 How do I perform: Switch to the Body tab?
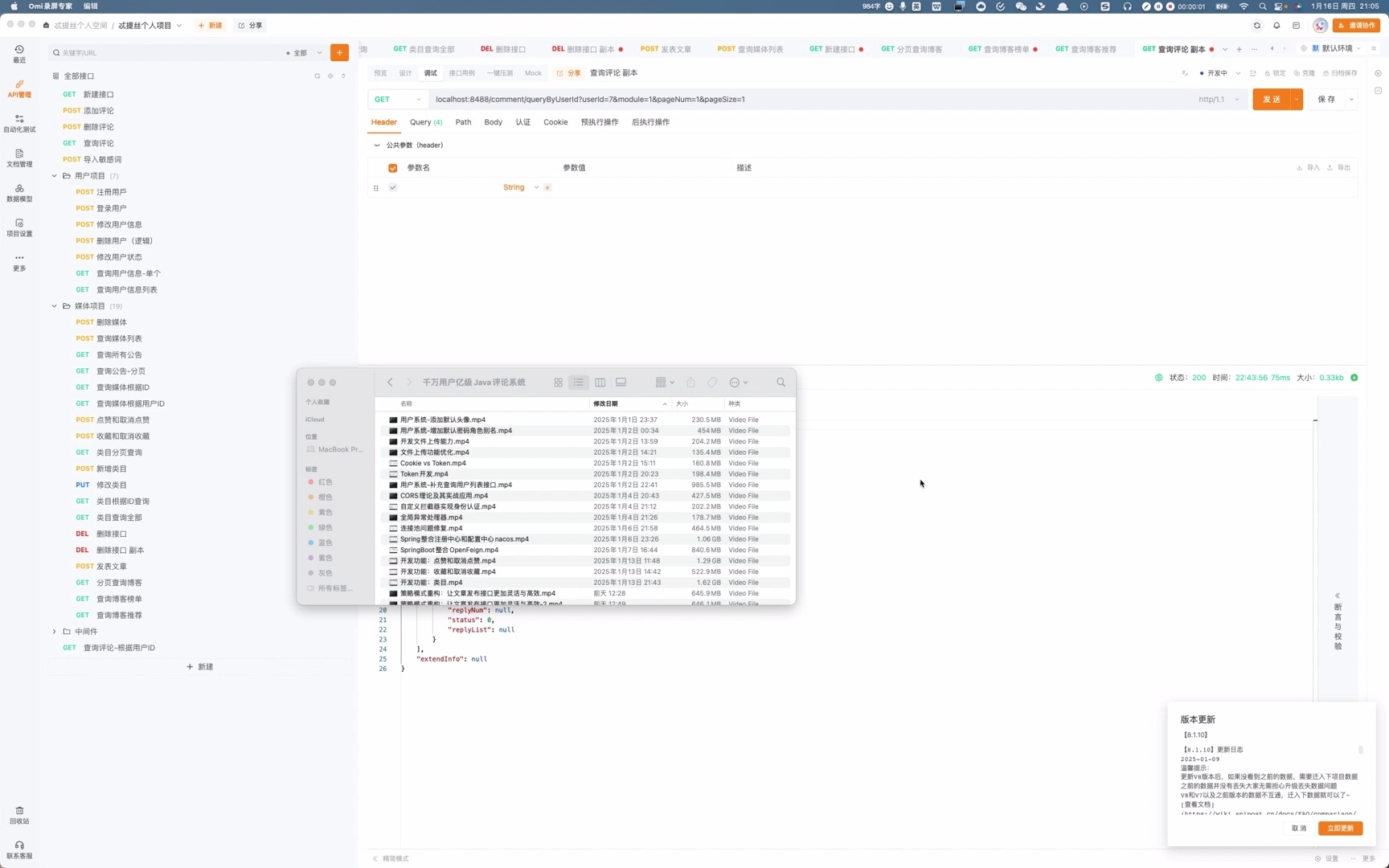coord(493,122)
